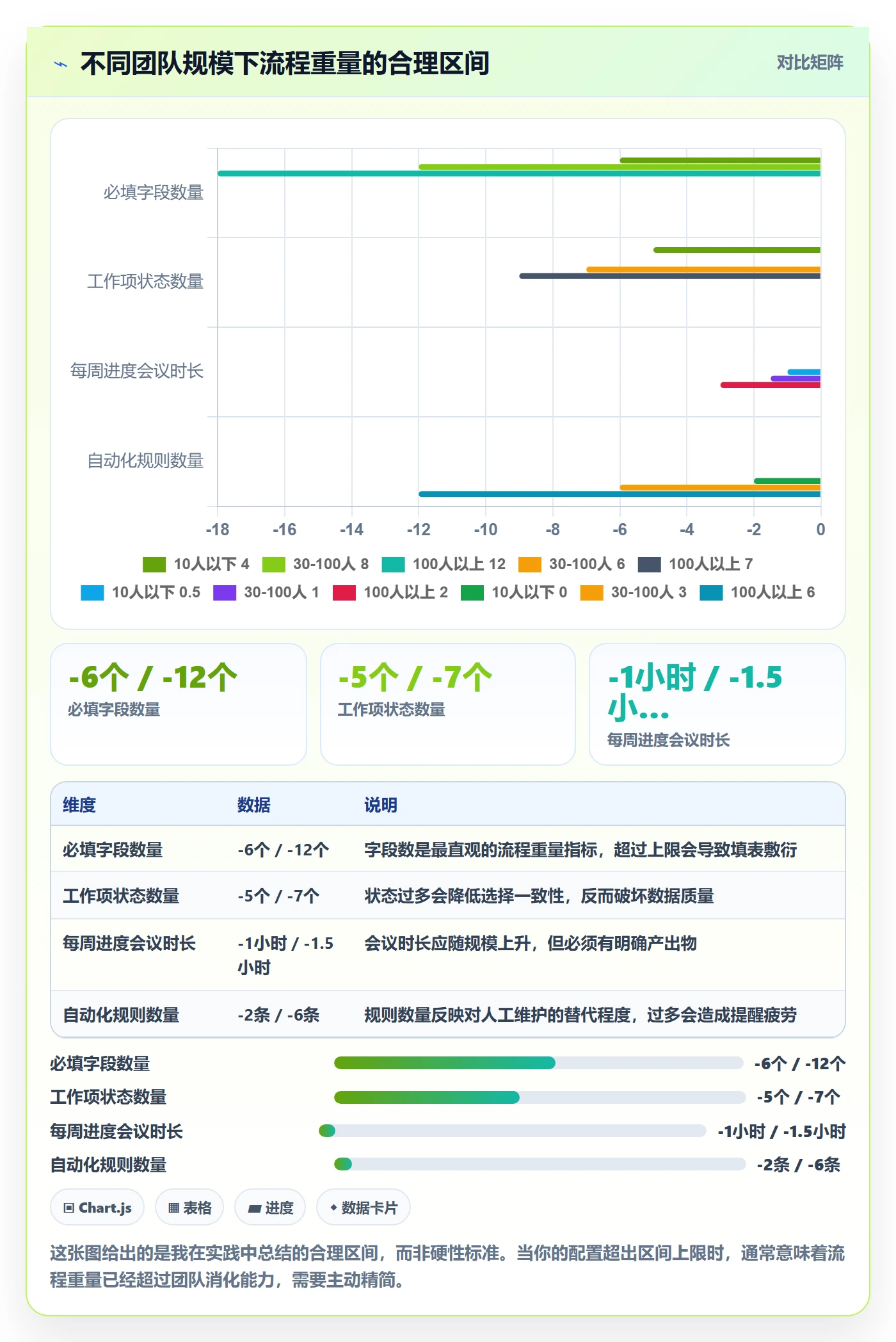Click the red 100人以上 2 bar
This screenshot has width=896, height=1342.
click(771, 385)
